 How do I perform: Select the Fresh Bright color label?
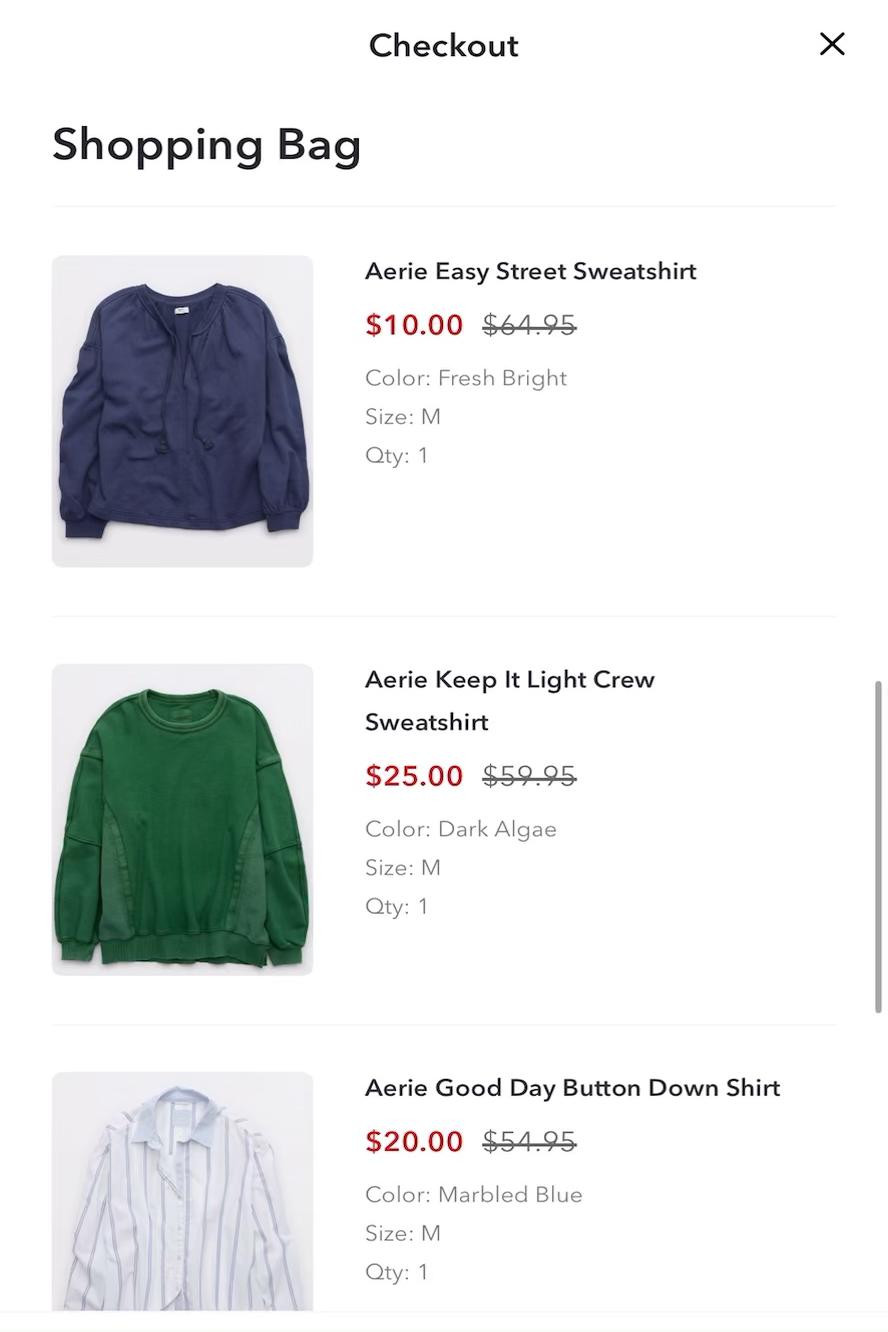[x=466, y=377]
